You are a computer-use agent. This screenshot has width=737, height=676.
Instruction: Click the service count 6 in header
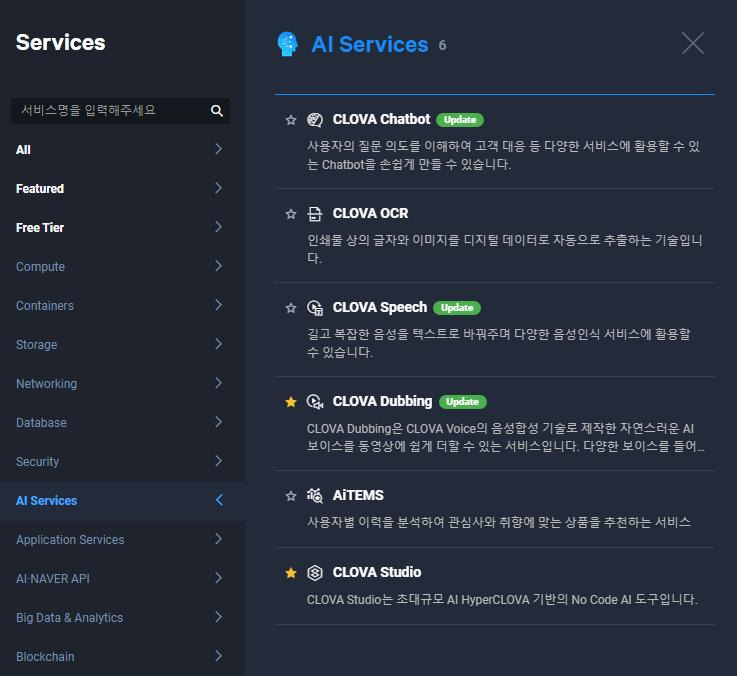pos(442,46)
